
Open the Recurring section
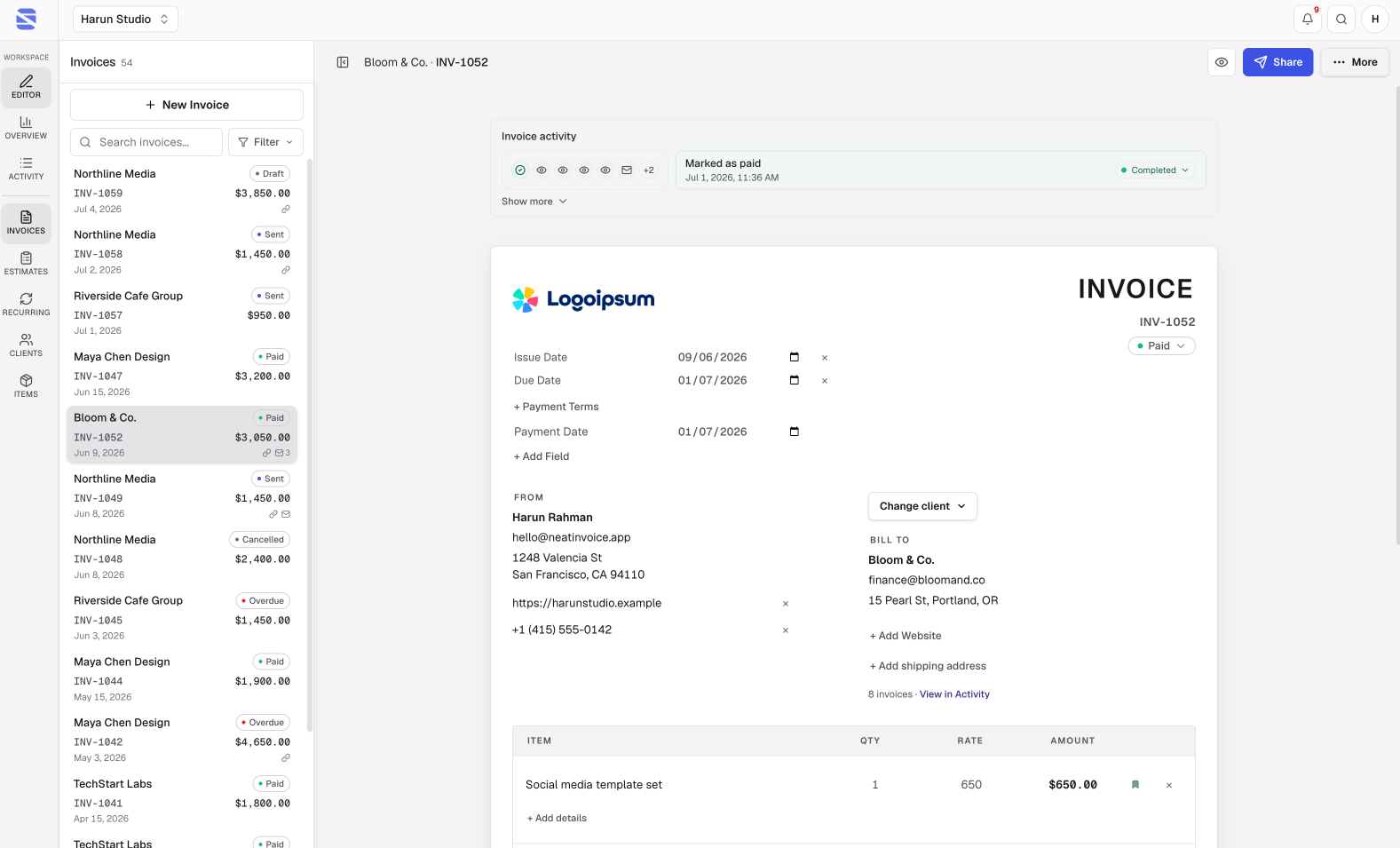pyautogui.click(x=26, y=305)
